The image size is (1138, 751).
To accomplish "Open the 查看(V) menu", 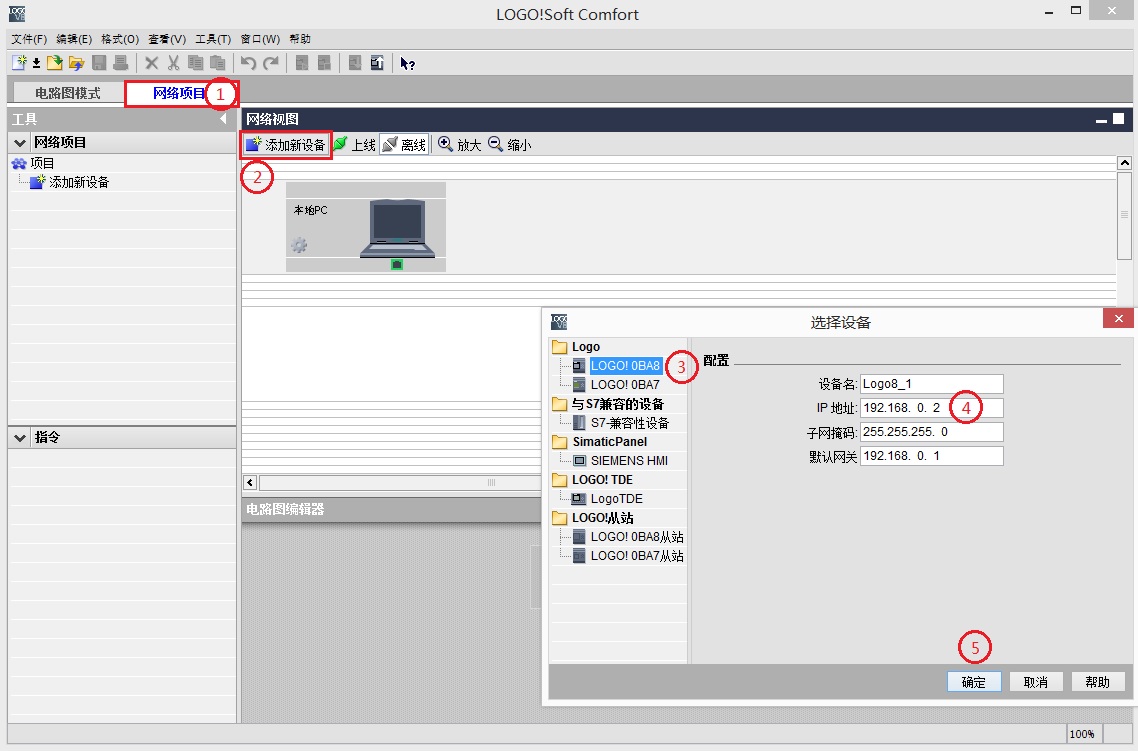I will pyautogui.click(x=167, y=39).
